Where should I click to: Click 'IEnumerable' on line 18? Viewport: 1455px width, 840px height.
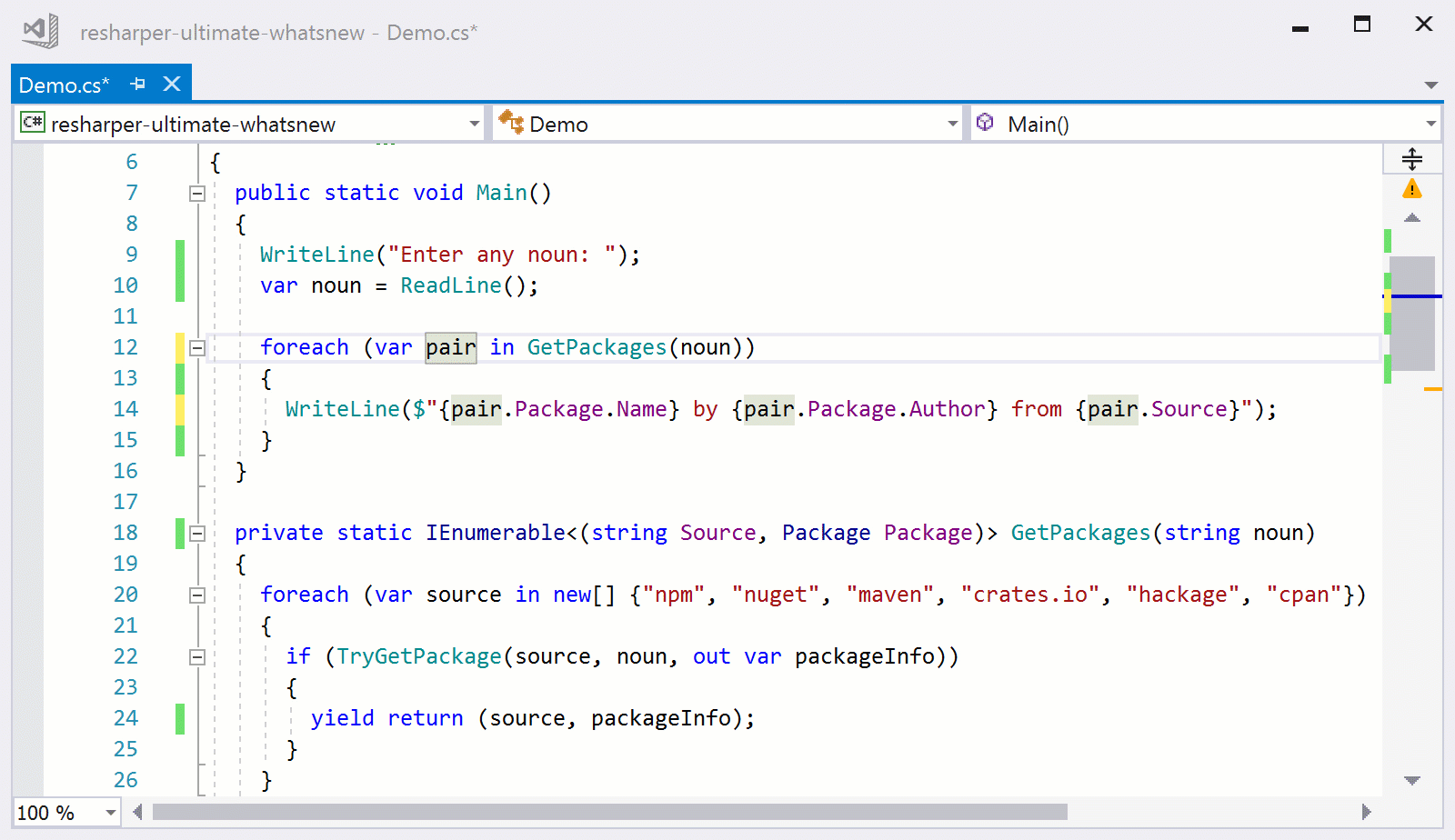point(496,533)
